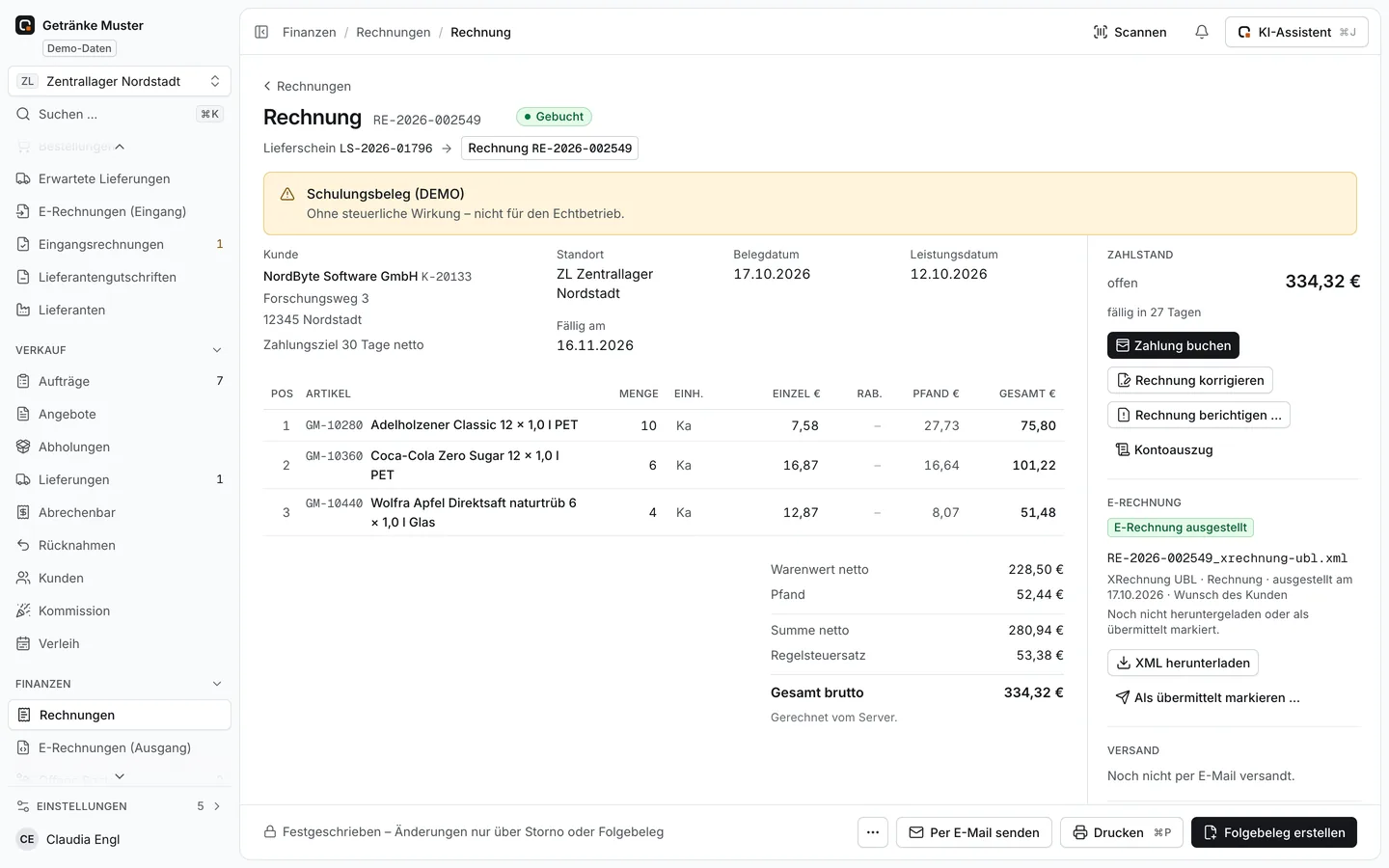Click the Angebote icon in sidebar
1389x868 pixels.
click(x=23, y=414)
